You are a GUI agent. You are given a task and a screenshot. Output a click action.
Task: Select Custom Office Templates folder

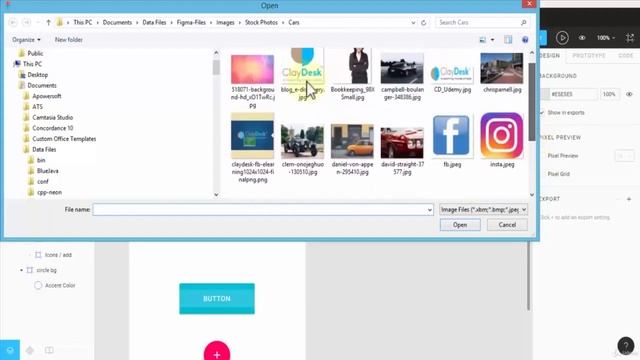click(x=64, y=139)
